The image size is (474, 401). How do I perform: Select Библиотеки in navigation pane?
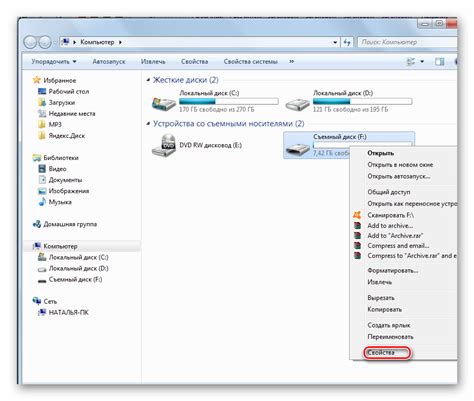click(55, 158)
